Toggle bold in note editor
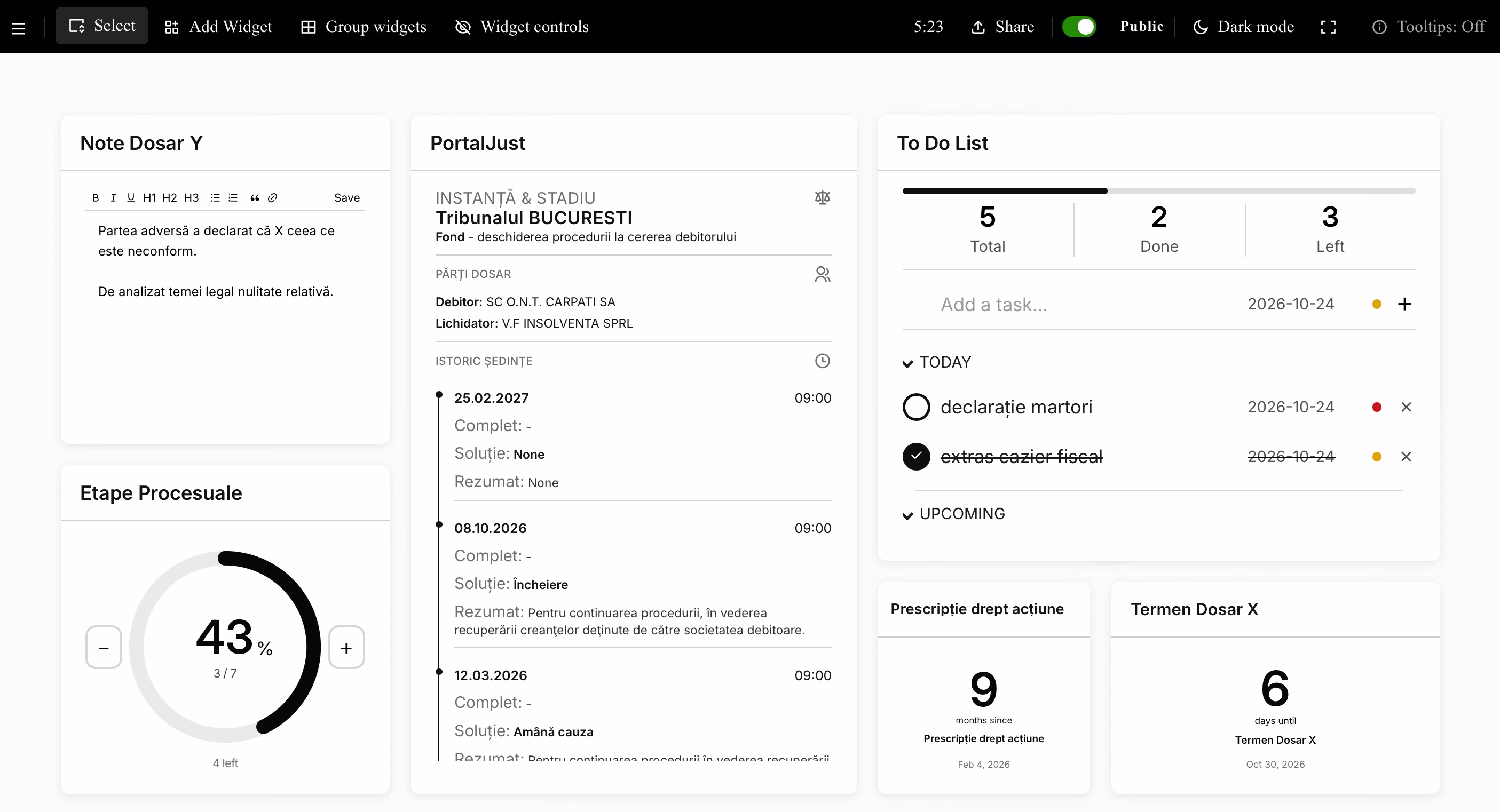The height and width of the screenshot is (812, 1500). click(x=96, y=198)
